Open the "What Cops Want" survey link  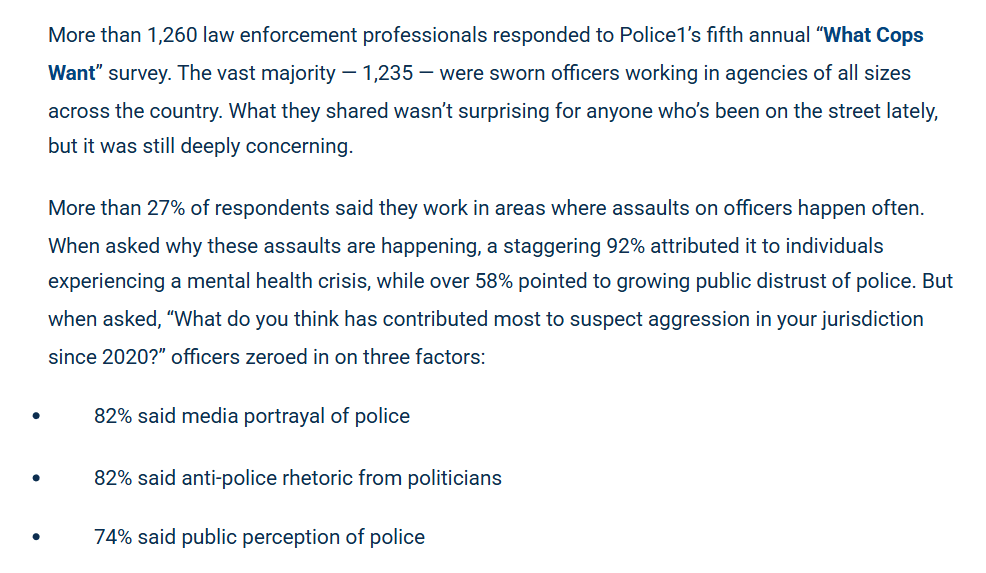click(873, 35)
